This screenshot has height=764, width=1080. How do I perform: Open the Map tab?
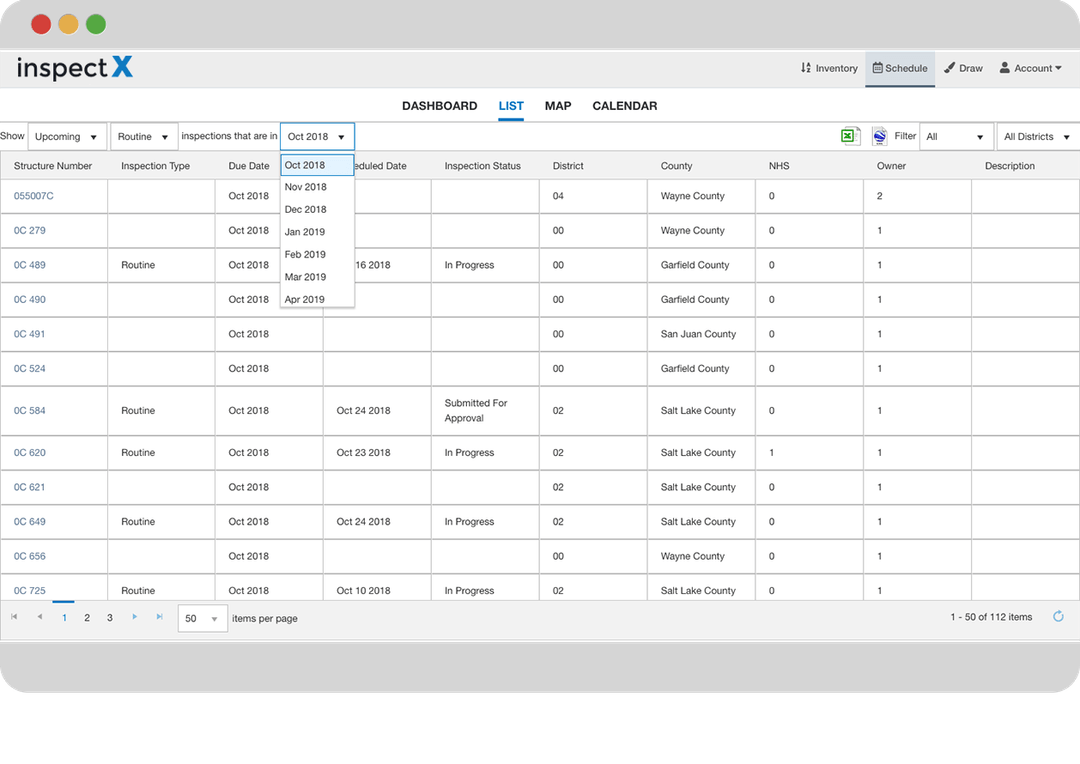point(557,105)
